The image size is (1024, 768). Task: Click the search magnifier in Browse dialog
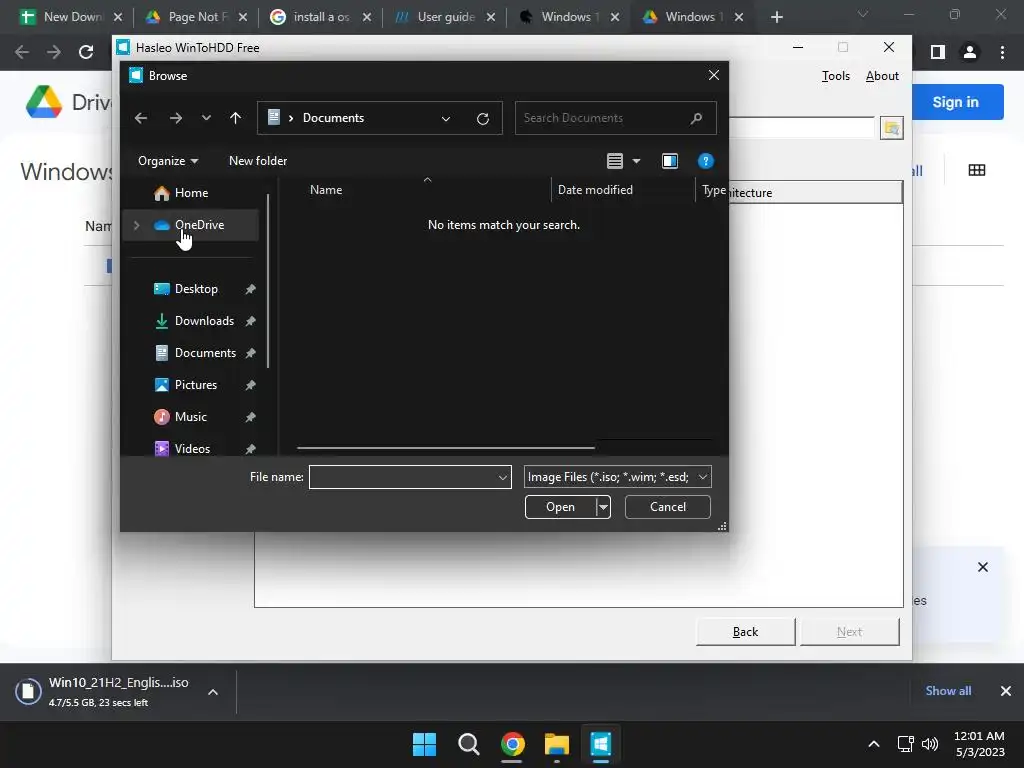(x=696, y=118)
